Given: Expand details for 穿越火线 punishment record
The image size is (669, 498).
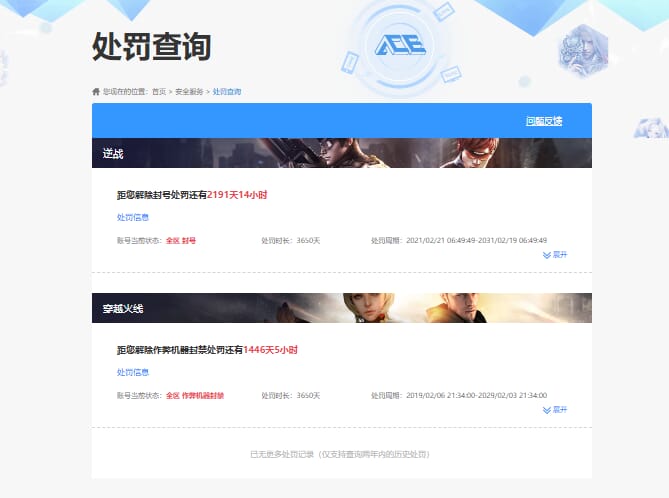Looking at the screenshot, I should (x=555, y=410).
